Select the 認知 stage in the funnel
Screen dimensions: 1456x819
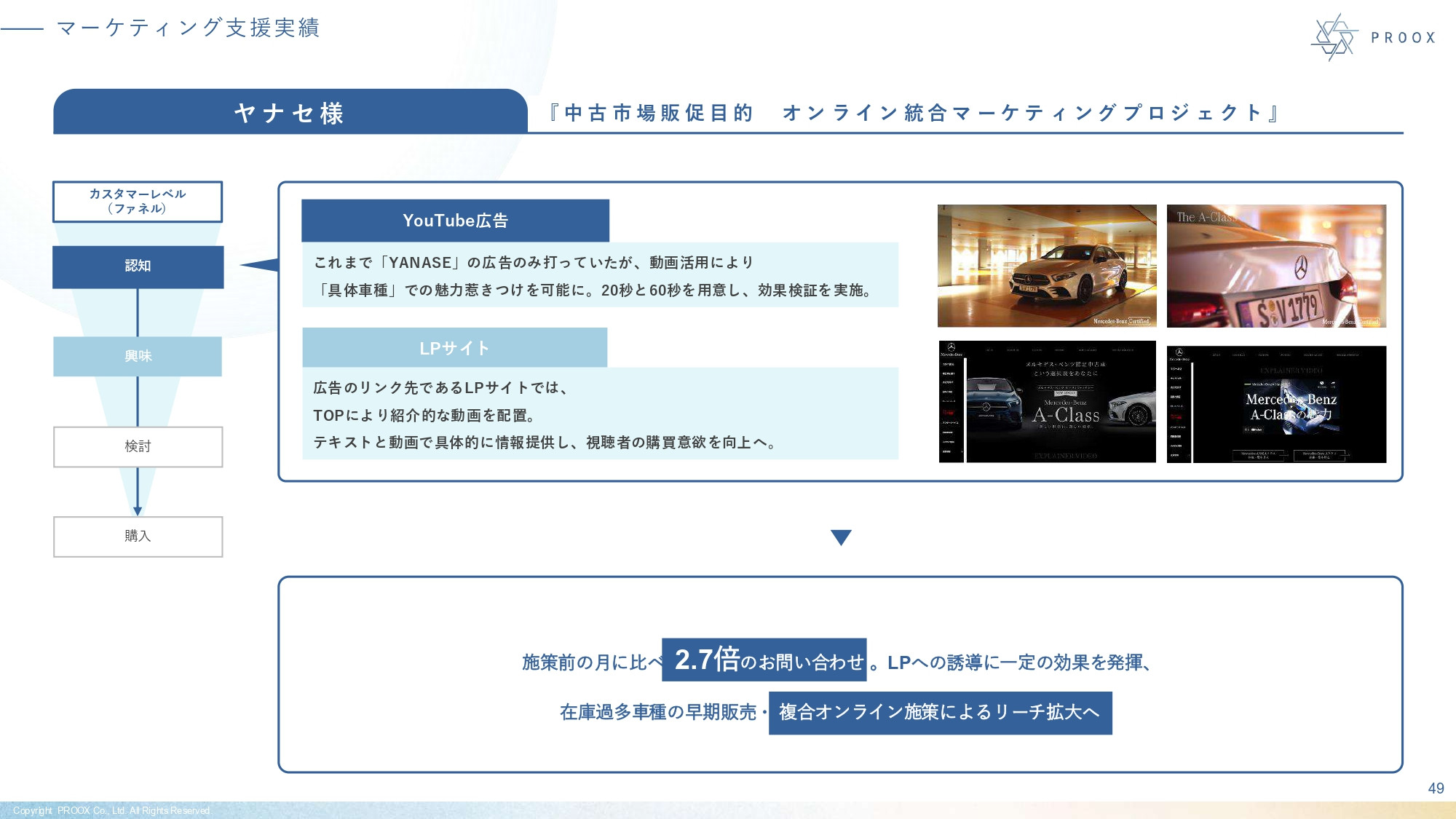[138, 266]
